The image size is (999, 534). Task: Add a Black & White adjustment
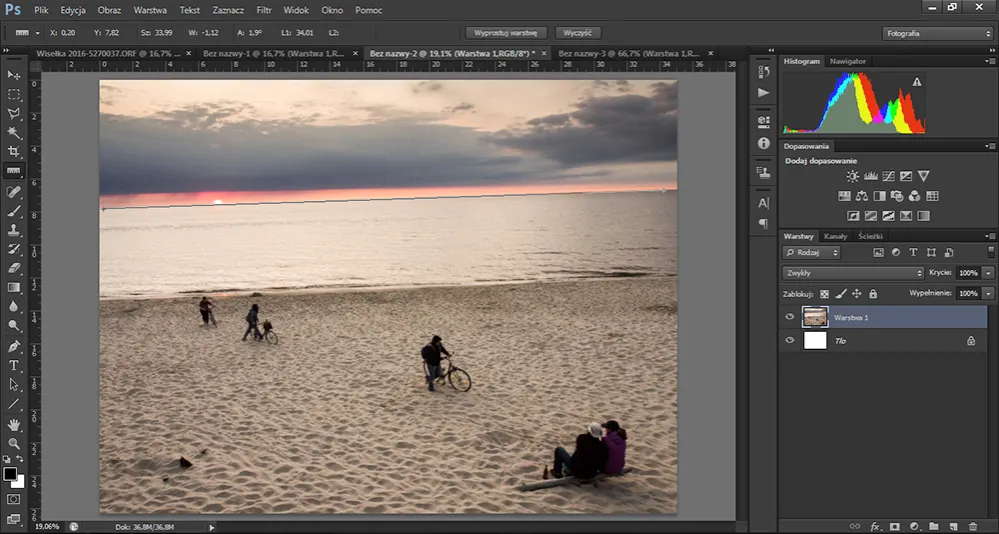pyautogui.click(x=879, y=196)
